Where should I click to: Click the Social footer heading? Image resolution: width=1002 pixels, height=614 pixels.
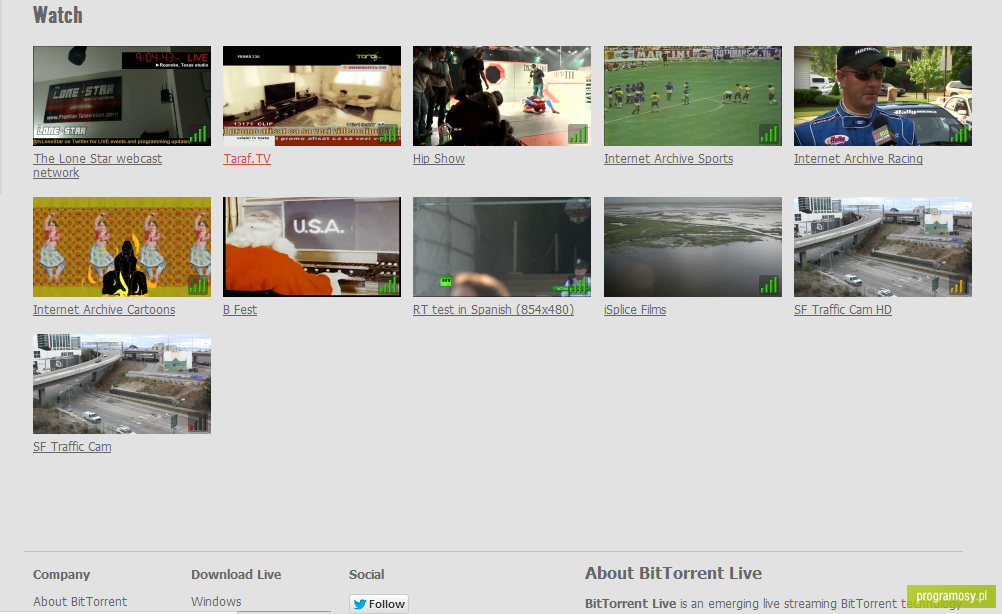point(366,574)
